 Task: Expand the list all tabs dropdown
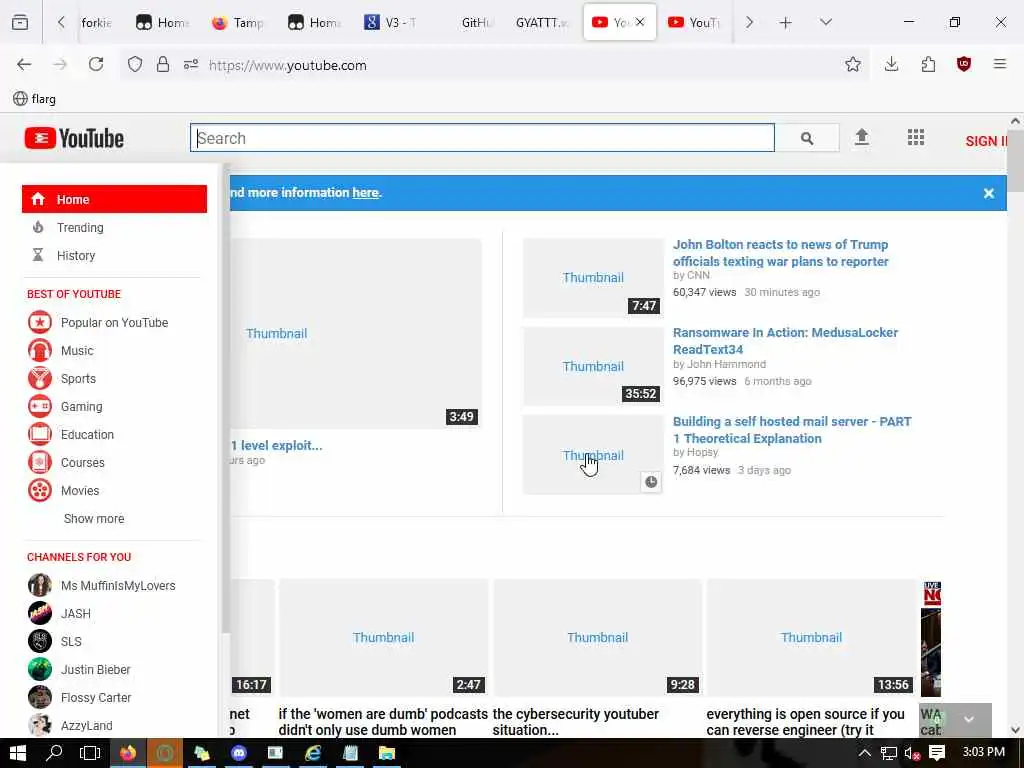pyautogui.click(x=825, y=23)
